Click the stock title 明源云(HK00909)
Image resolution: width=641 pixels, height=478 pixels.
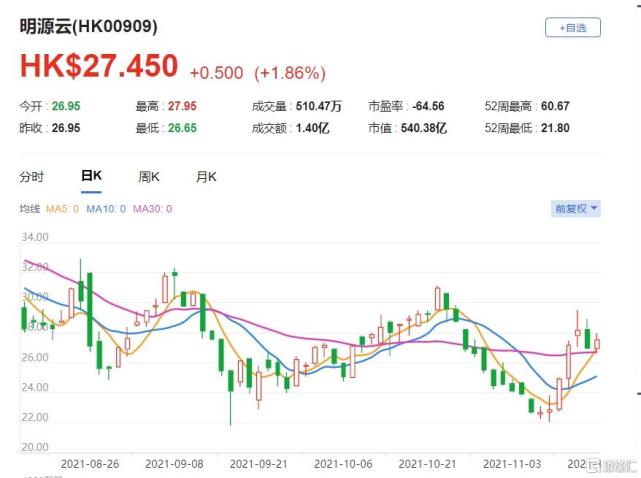(x=88, y=27)
